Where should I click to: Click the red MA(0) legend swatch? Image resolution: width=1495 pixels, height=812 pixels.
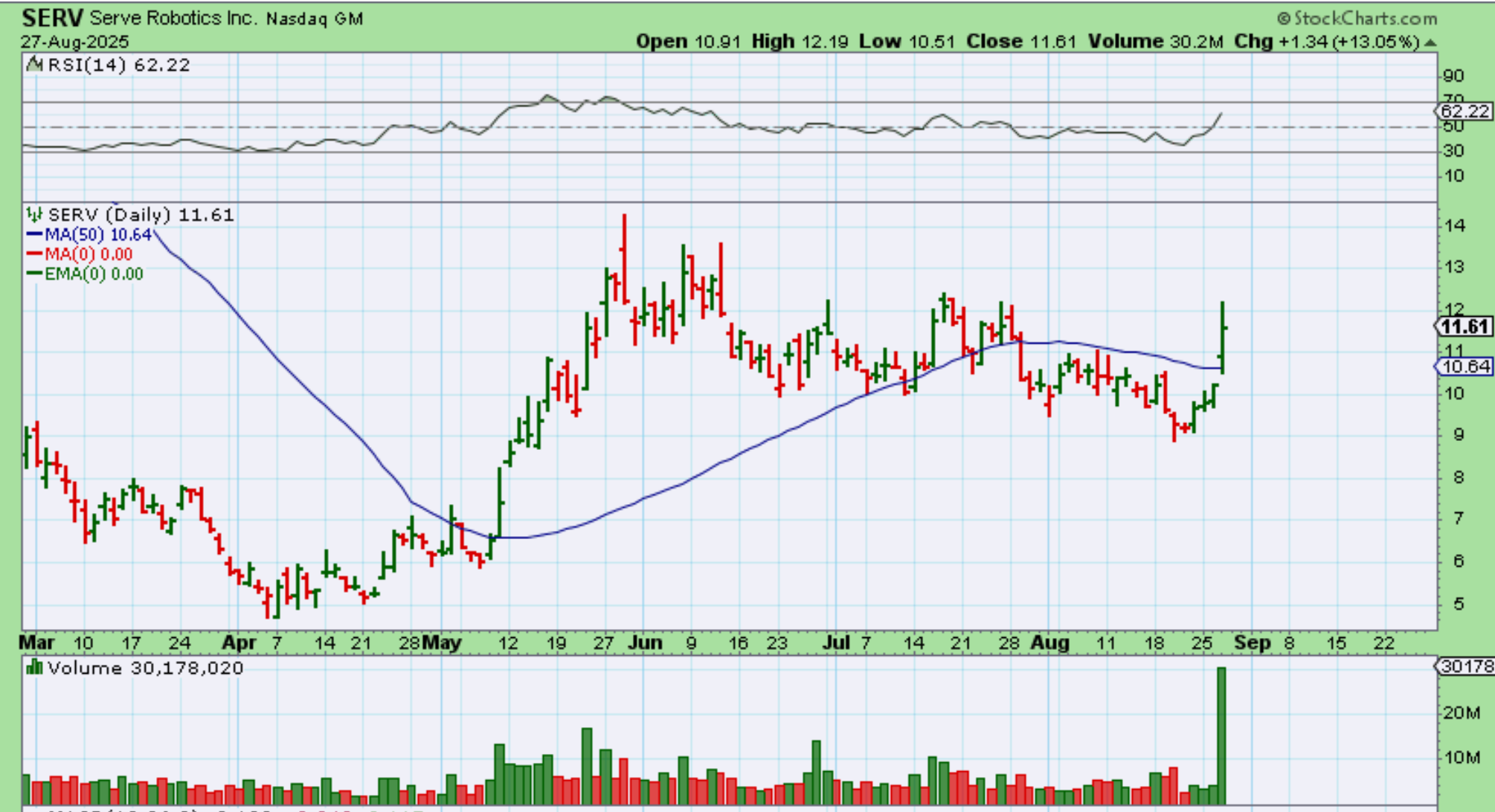point(34,254)
